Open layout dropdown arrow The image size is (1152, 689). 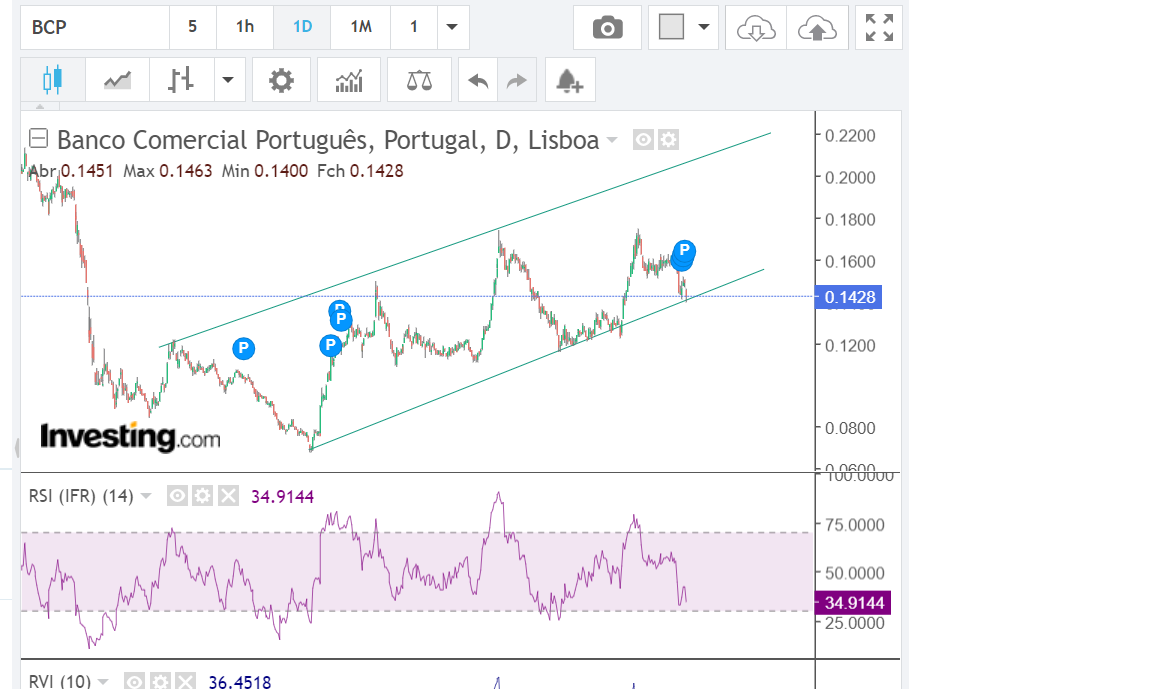click(x=704, y=27)
